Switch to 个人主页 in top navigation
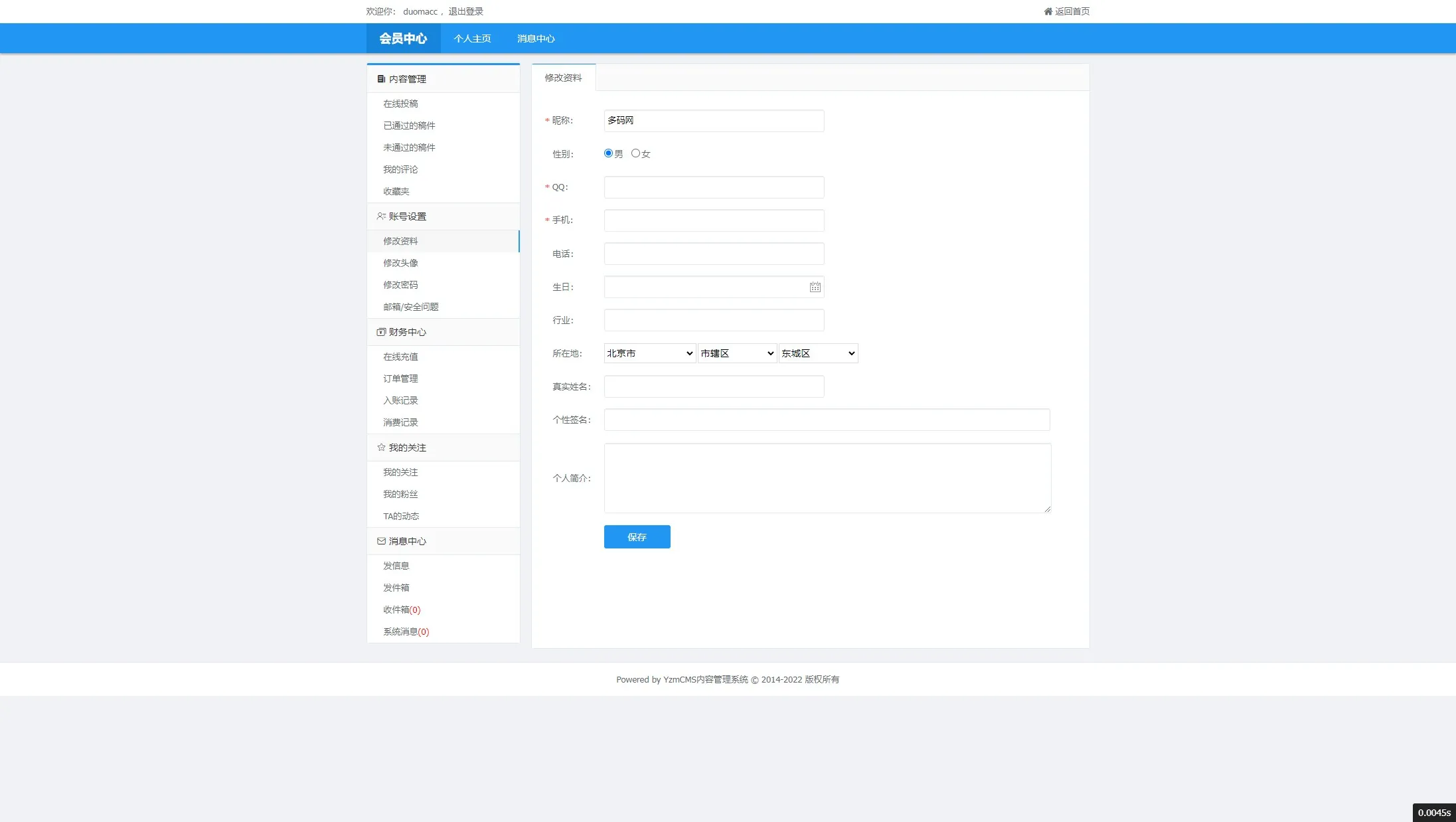1456x822 pixels. (x=472, y=39)
